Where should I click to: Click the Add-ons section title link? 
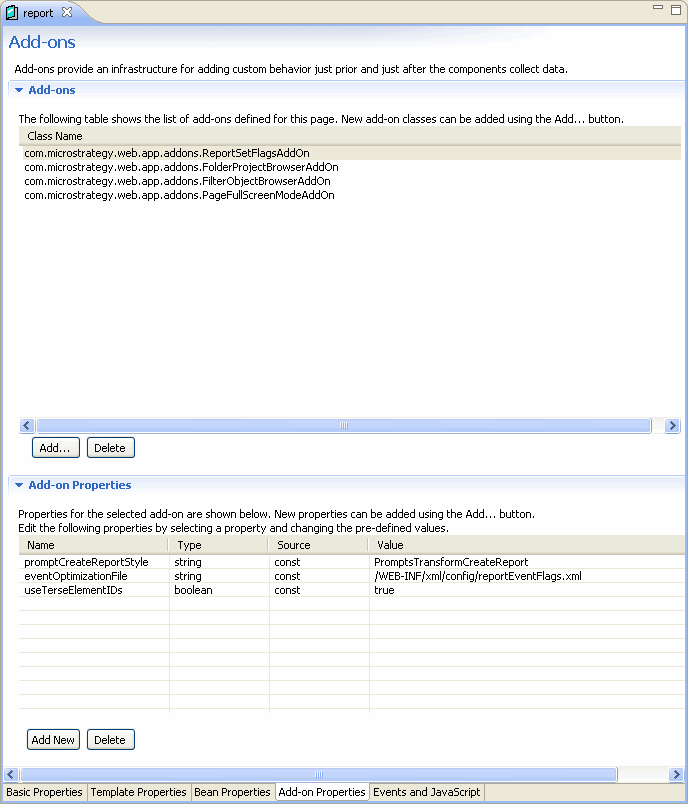point(52,90)
